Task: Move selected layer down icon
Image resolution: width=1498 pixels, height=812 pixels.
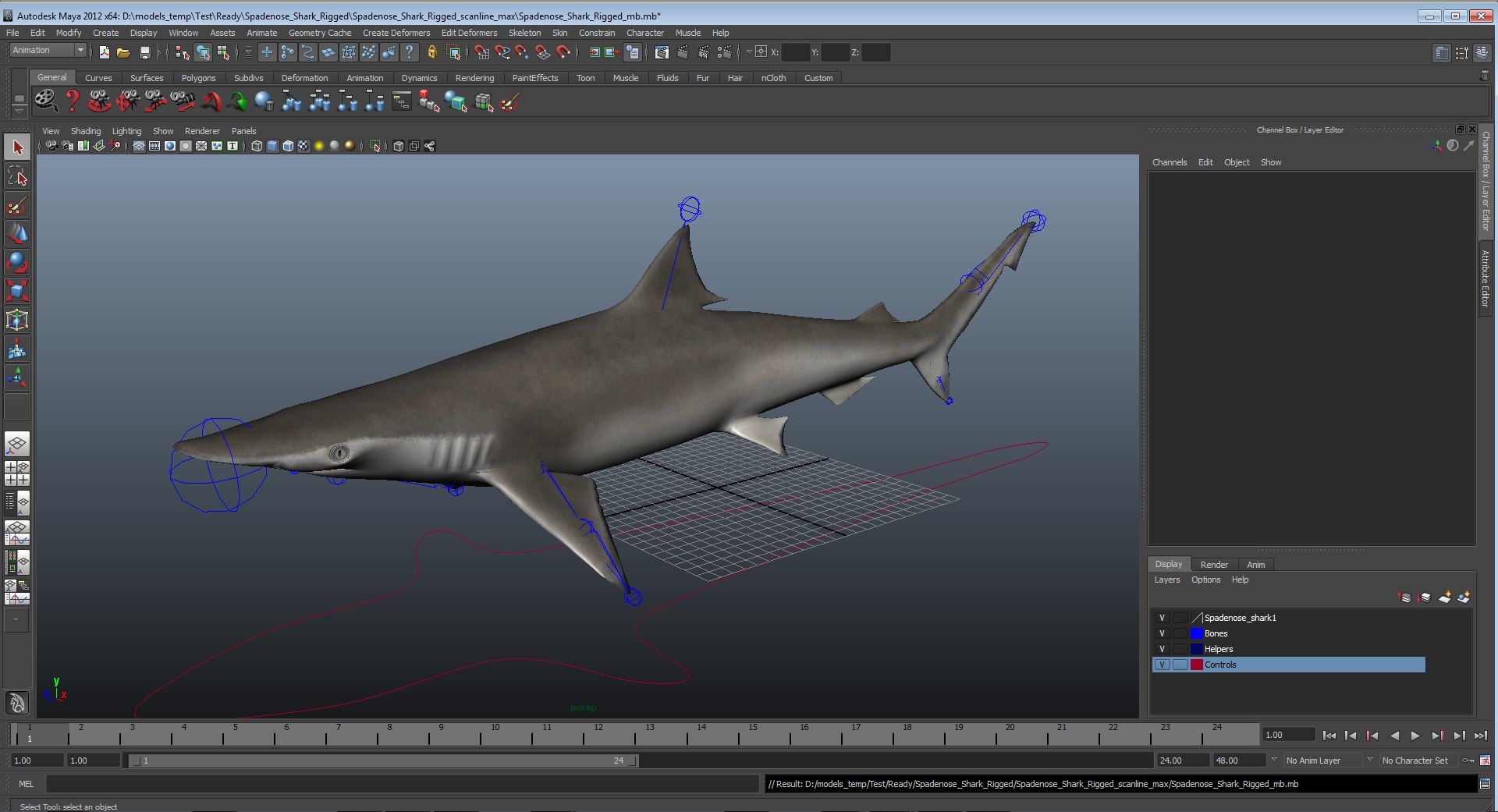Action: pyautogui.click(x=1425, y=597)
